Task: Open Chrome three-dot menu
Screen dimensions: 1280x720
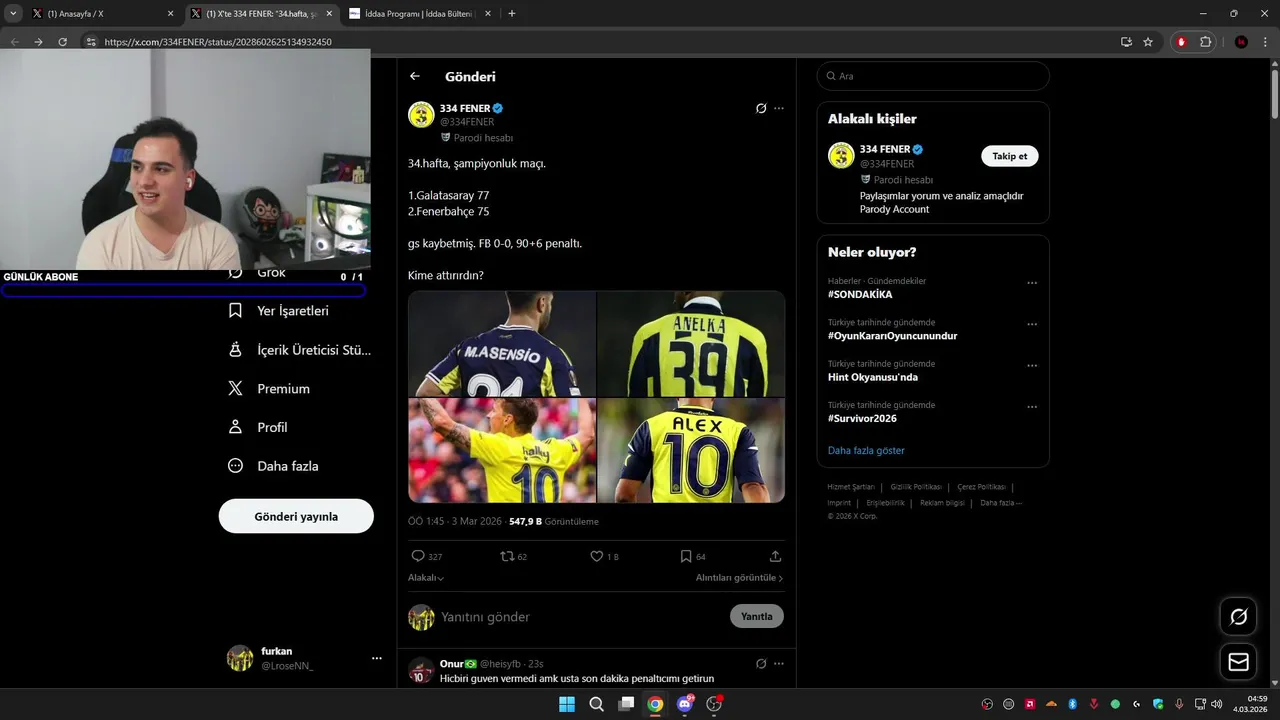Action: (x=1265, y=42)
